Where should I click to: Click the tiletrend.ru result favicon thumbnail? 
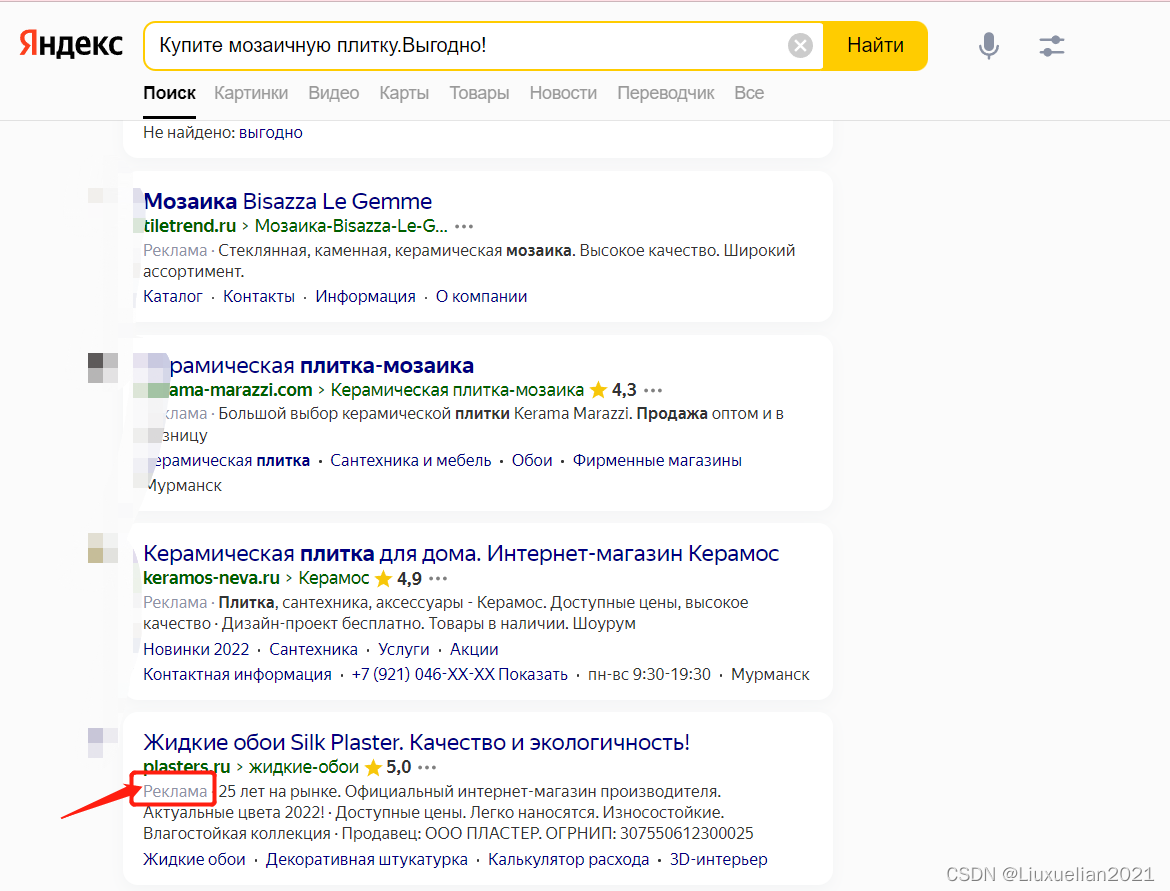[x=103, y=196]
